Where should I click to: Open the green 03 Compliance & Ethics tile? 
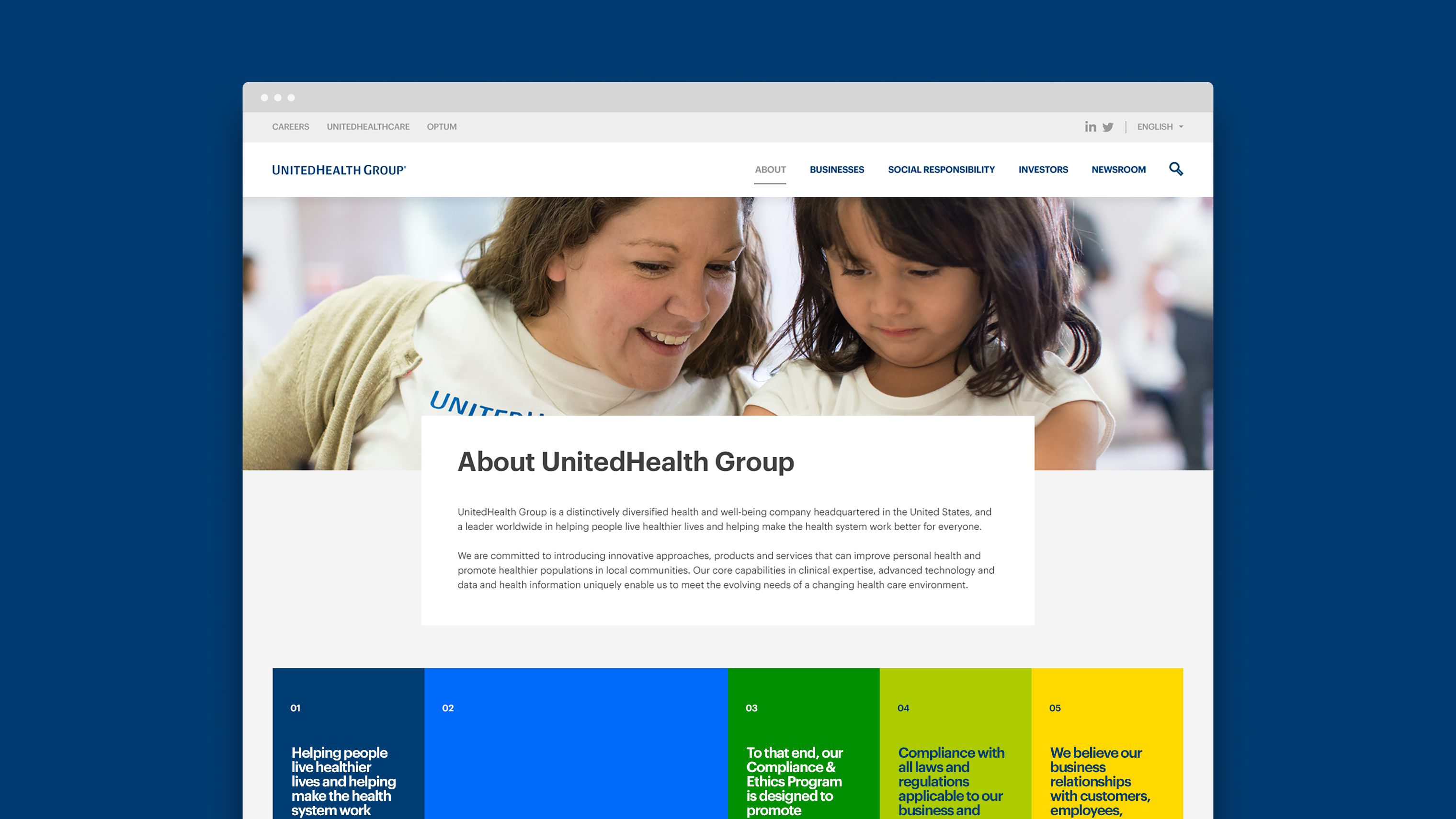pyautogui.click(x=803, y=746)
